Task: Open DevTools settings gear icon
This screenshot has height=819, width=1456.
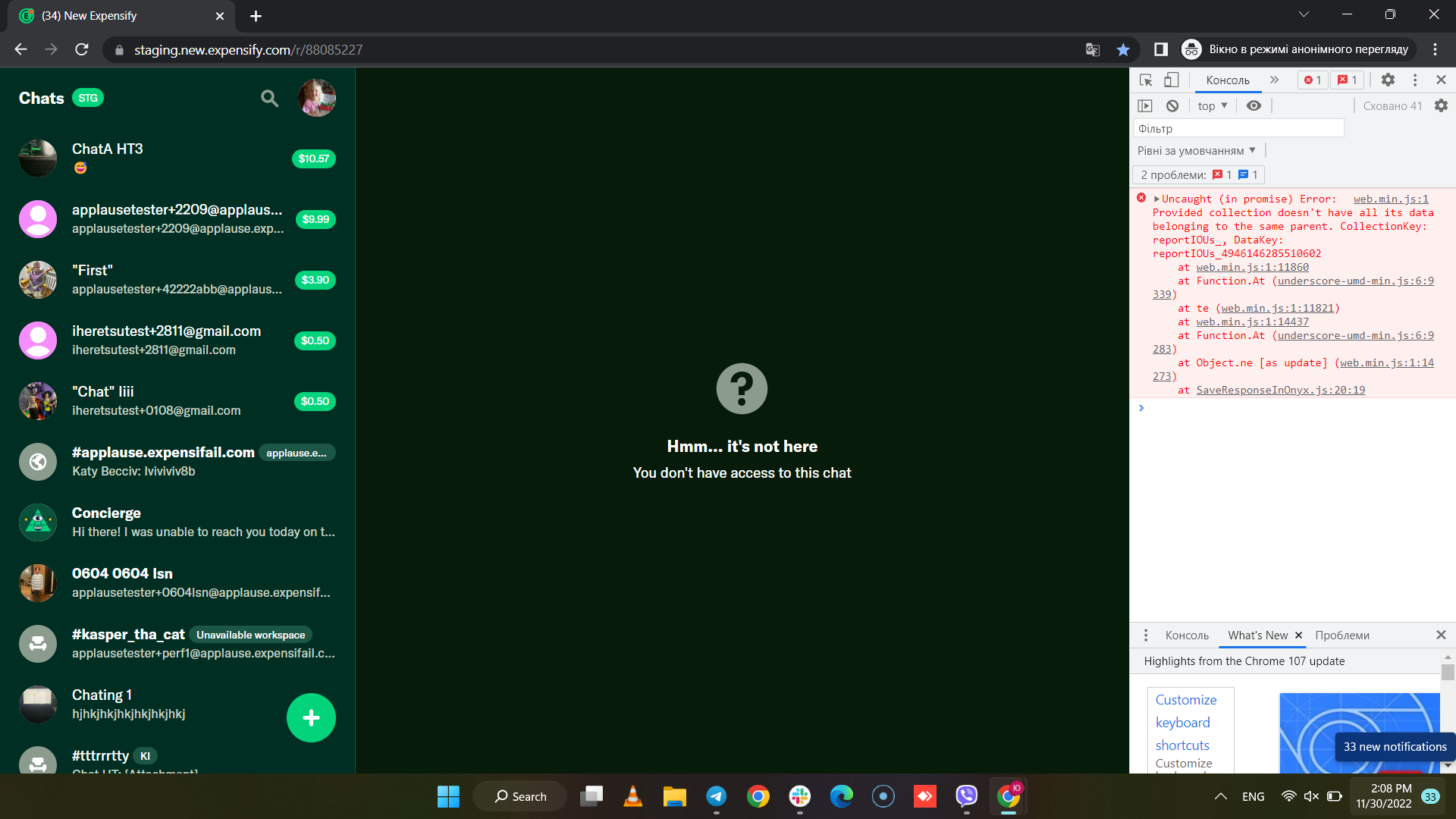Action: point(1388,80)
